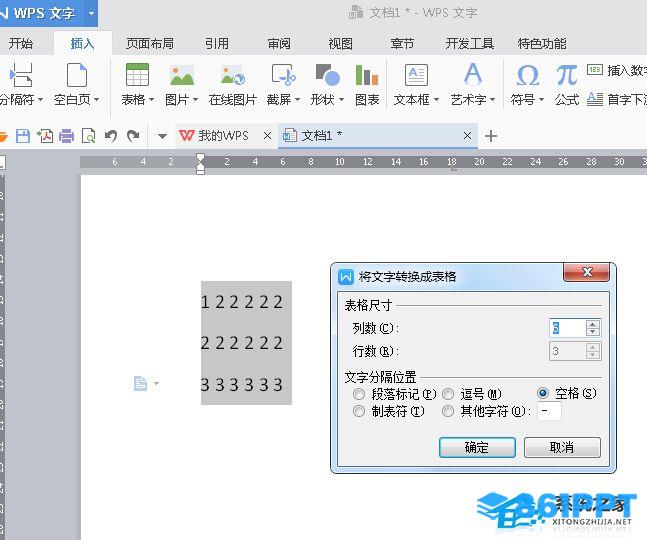Click the Redo arrow icon
647x540 pixels.
(133, 136)
